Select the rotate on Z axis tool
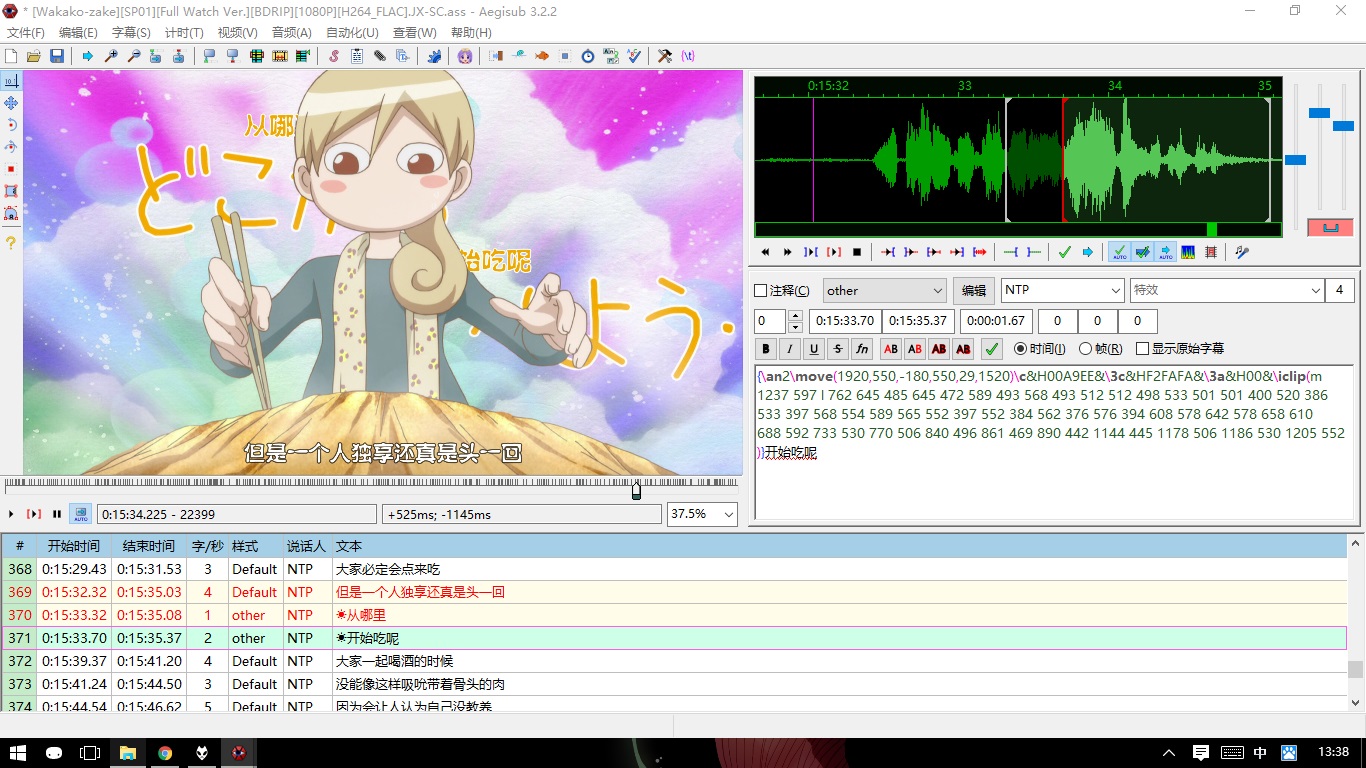Viewport: 1366px width, 768px height. coord(11,125)
